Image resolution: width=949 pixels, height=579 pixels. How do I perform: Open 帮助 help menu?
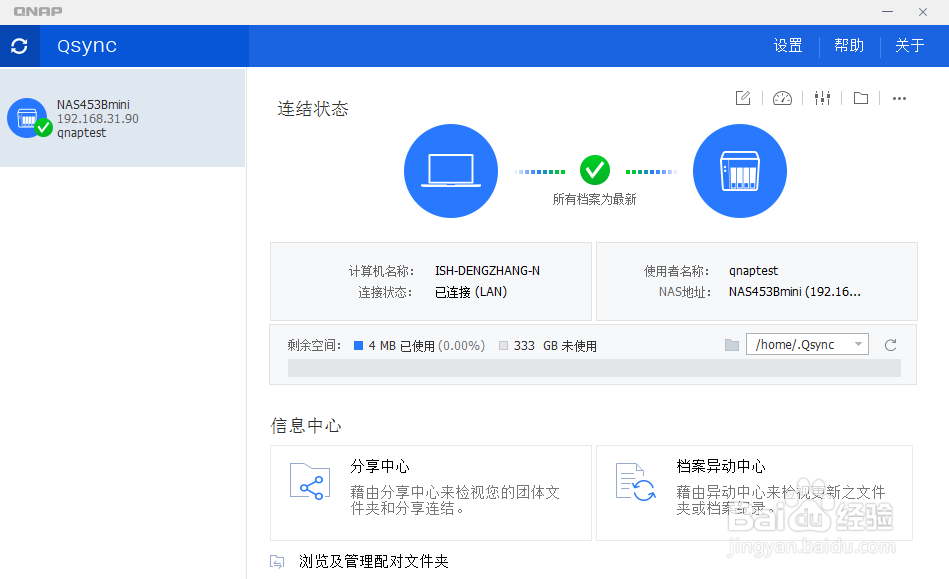(849, 46)
